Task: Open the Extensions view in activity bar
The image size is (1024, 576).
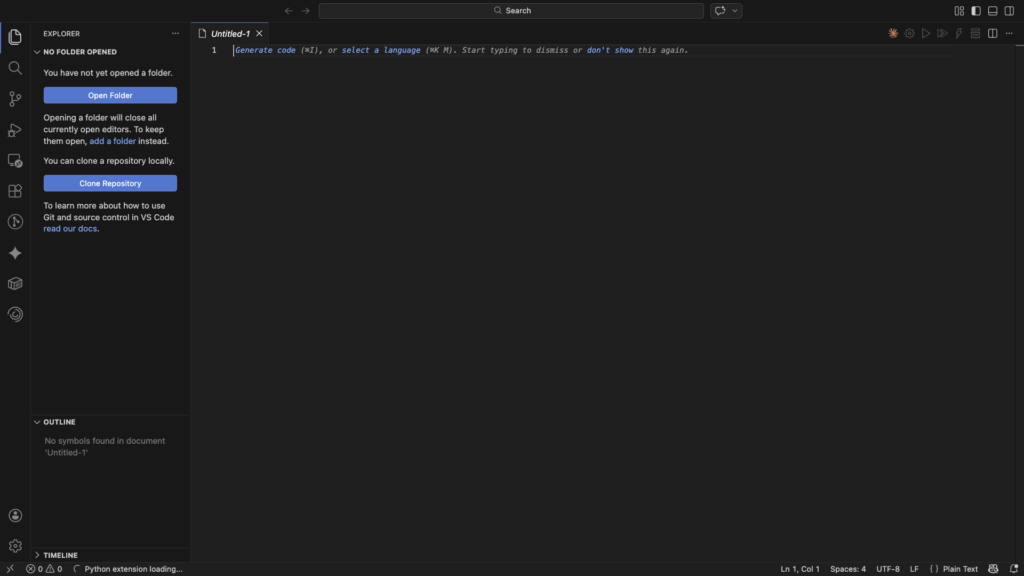Action: pyautogui.click(x=15, y=191)
